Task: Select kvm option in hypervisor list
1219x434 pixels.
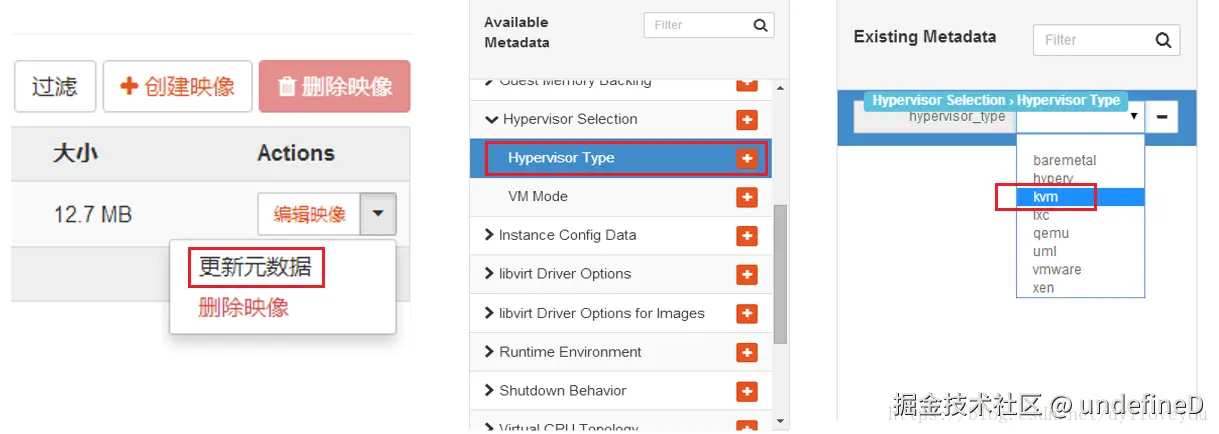Action: point(1046,197)
